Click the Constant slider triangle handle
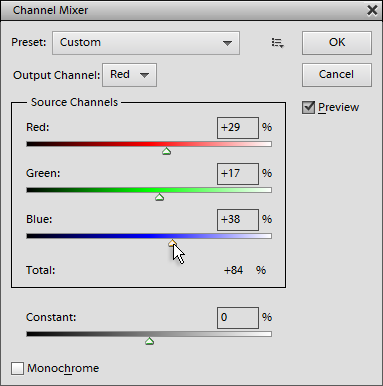Image resolution: width=383 pixels, height=386 pixels. pos(149,341)
